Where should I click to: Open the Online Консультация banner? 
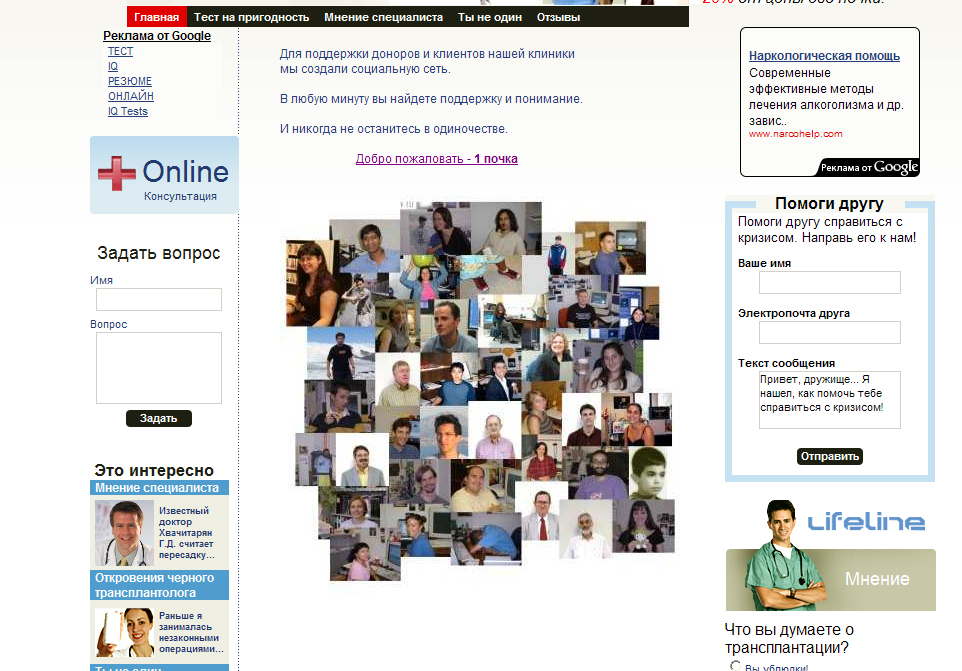(164, 175)
